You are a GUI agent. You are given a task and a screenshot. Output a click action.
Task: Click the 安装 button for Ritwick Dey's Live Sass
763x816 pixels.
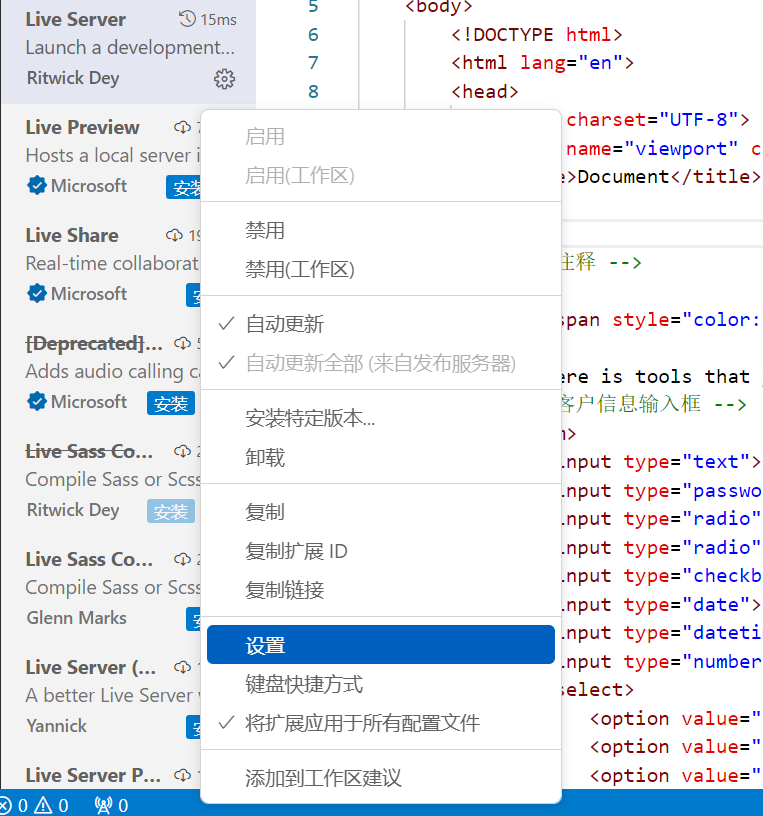(x=171, y=511)
